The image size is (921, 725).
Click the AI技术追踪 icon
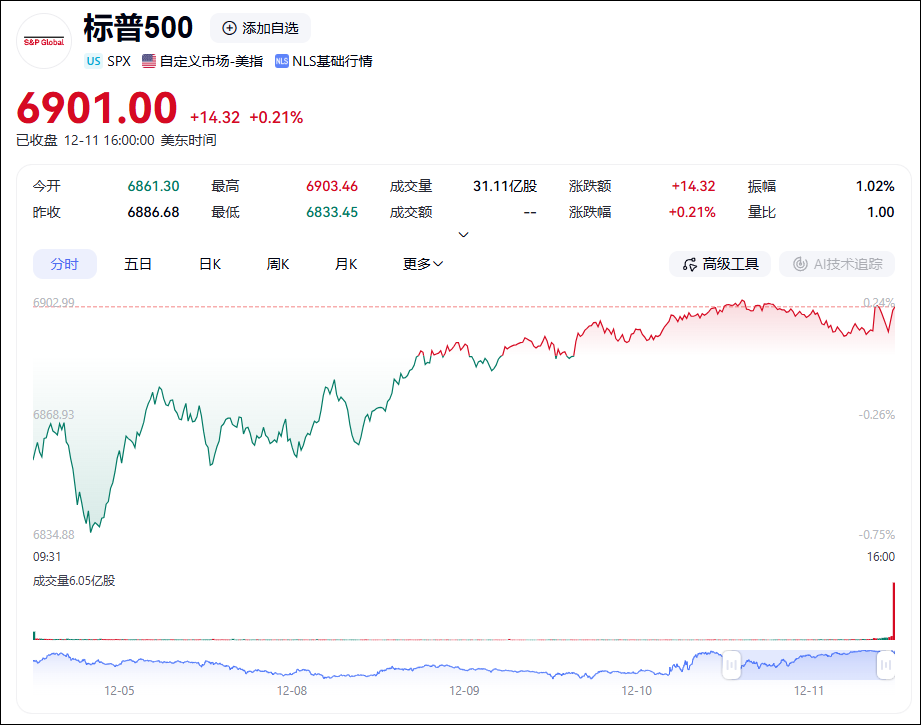pos(800,264)
